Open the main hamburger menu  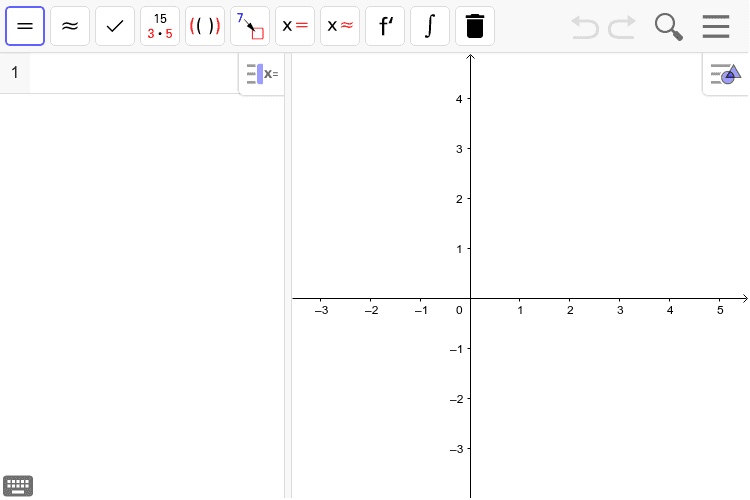coord(716,26)
